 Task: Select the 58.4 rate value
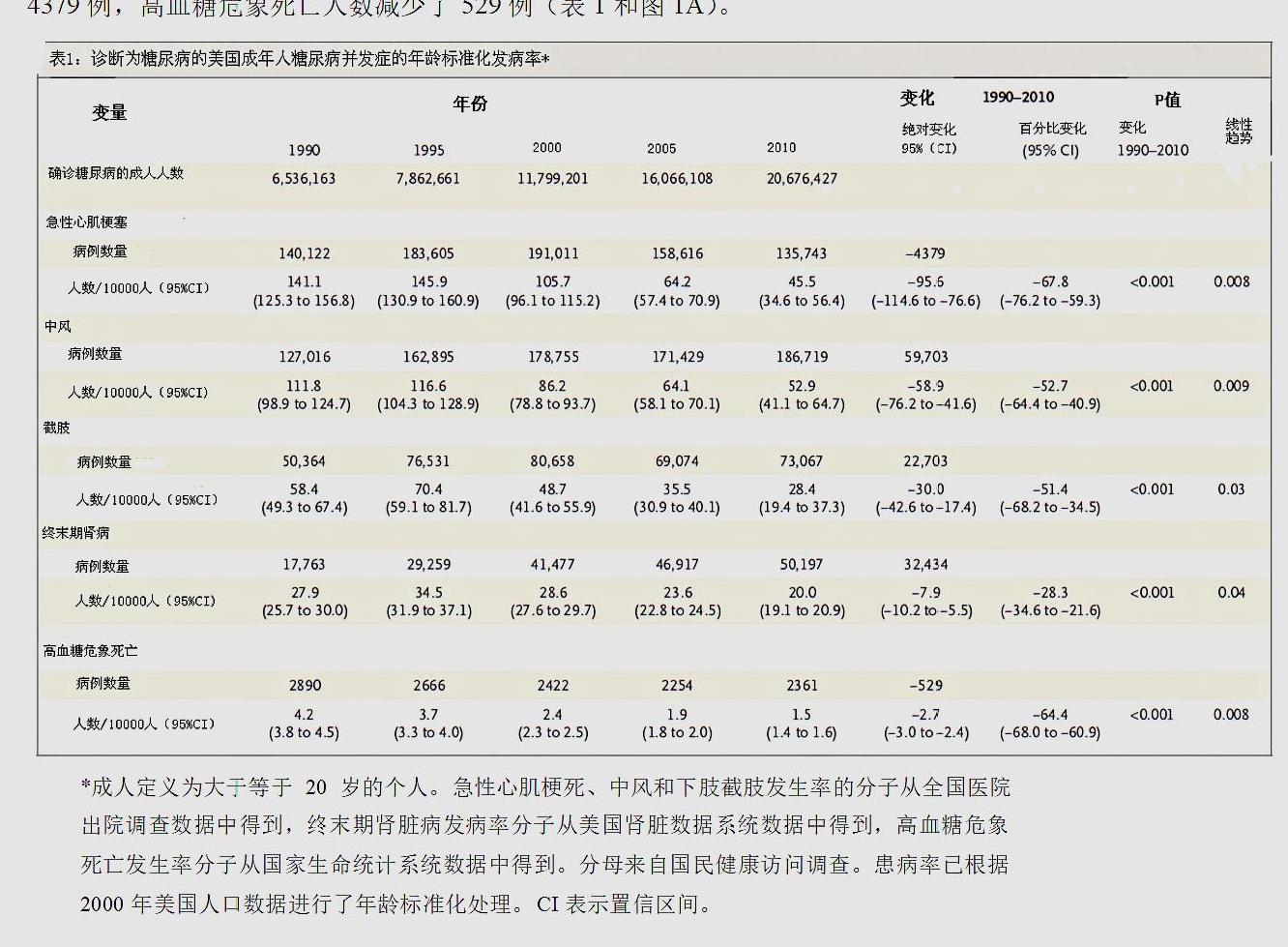click(304, 489)
